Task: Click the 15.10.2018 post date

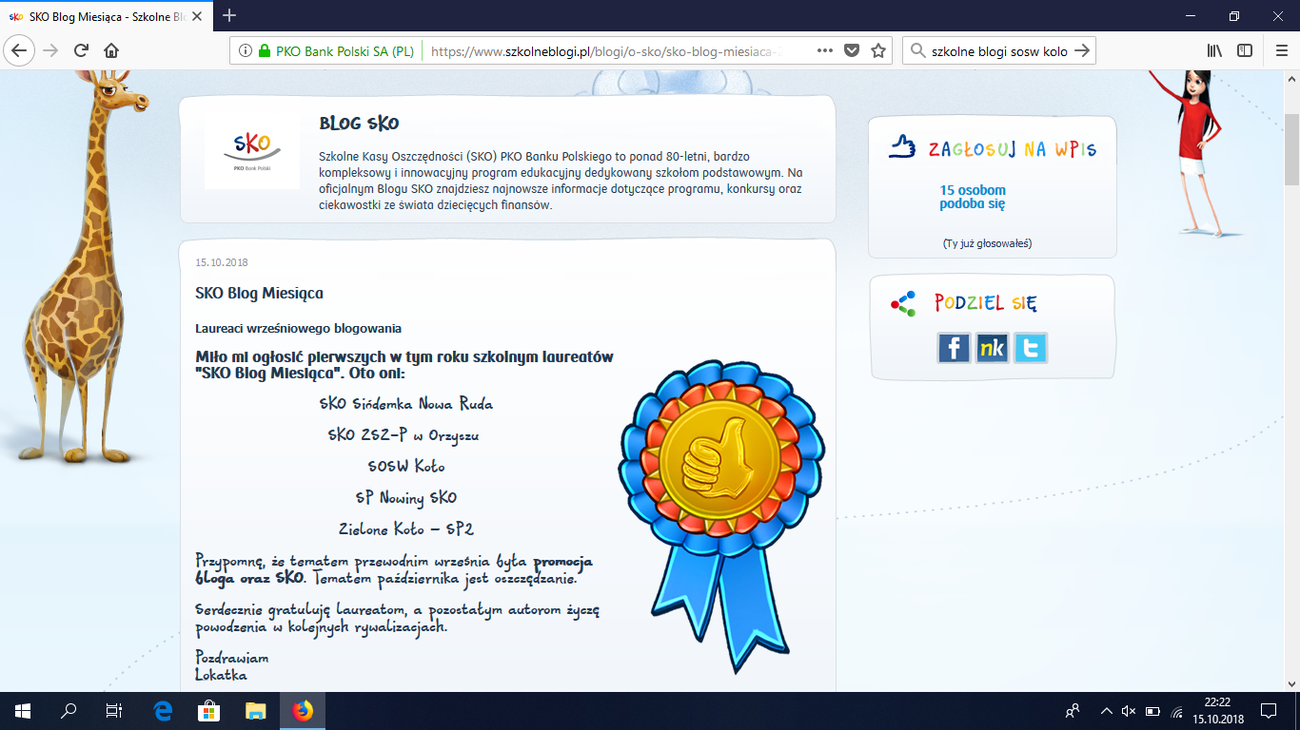Action: tap(222, 263)
